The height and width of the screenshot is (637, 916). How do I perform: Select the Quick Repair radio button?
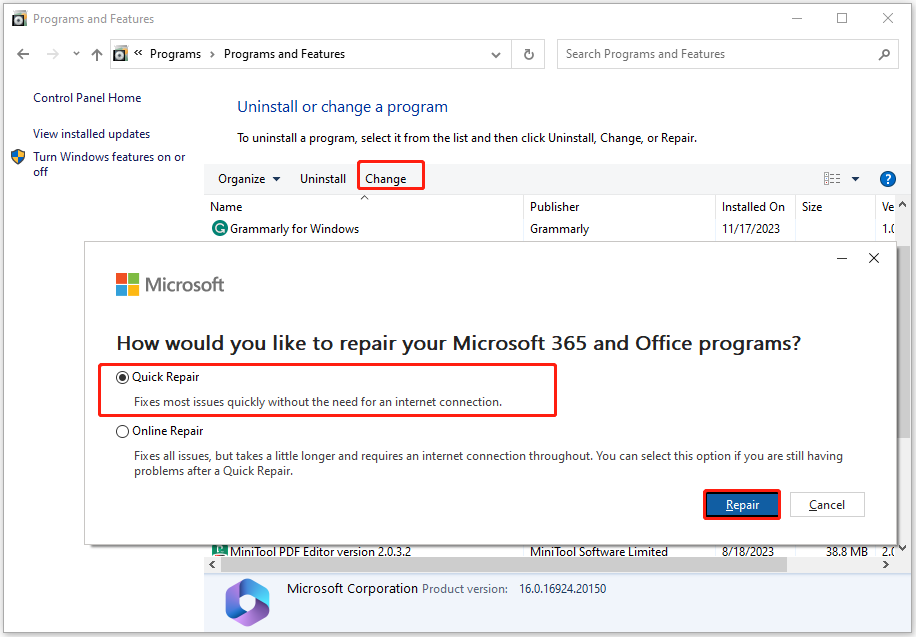122,378
